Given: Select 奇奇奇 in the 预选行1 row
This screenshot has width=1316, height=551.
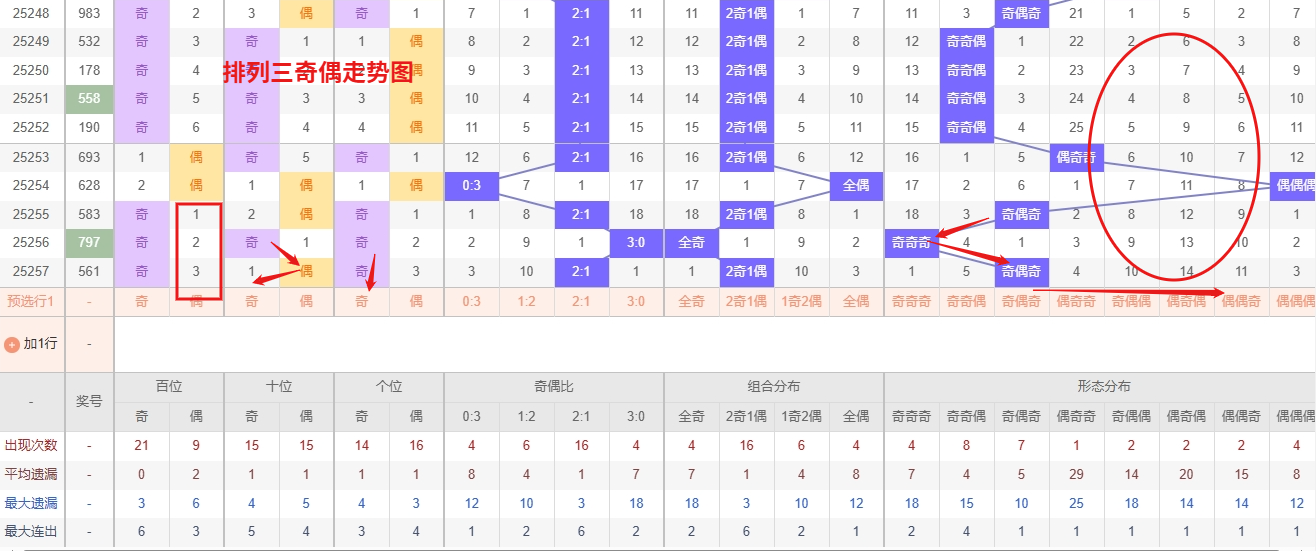Looking at the screenshot, I should click(x=912, y=300).
